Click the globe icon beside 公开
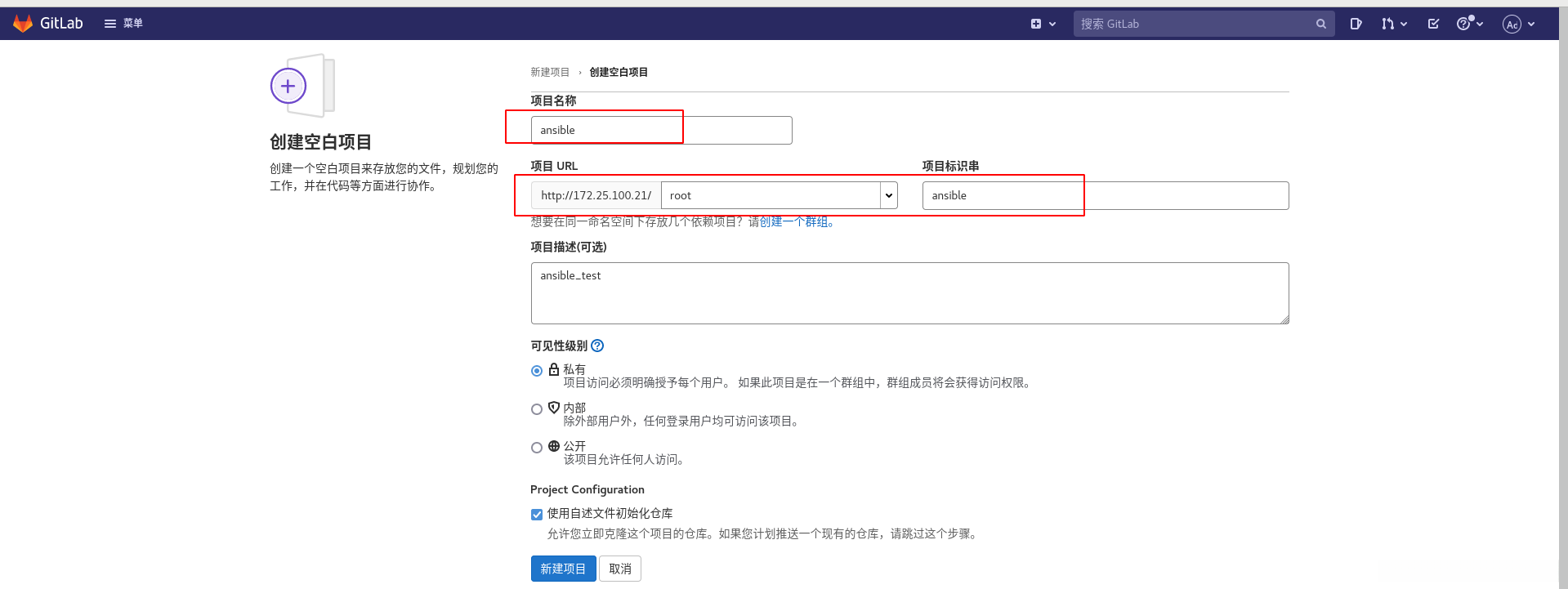This screenshot has height=589, width=1568. (x=554, y=446)
